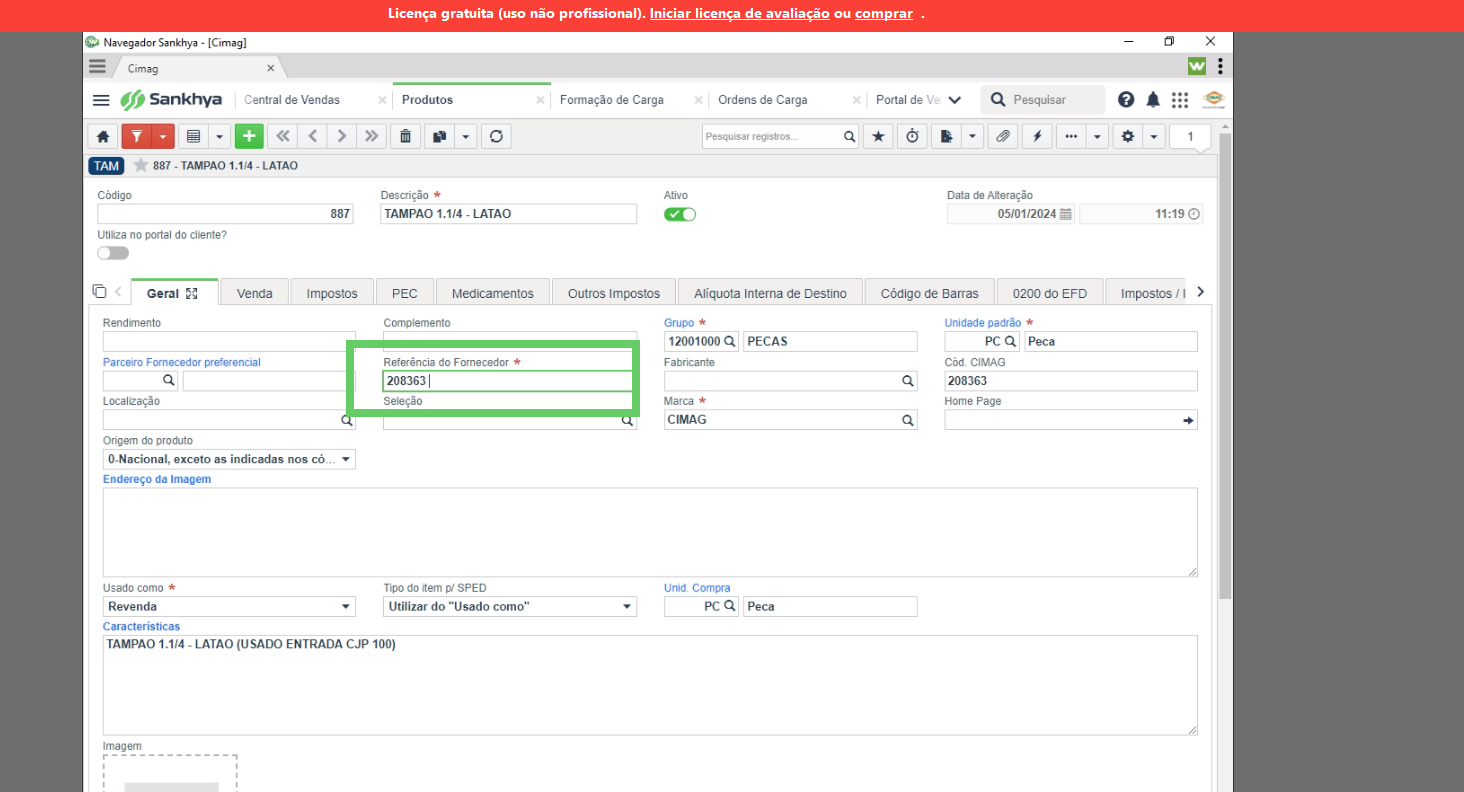This screenshot has width=1464, height=792.
Task: Open the Outros Impostos tab
Action: pyautogui.click(x=614, y=293)
